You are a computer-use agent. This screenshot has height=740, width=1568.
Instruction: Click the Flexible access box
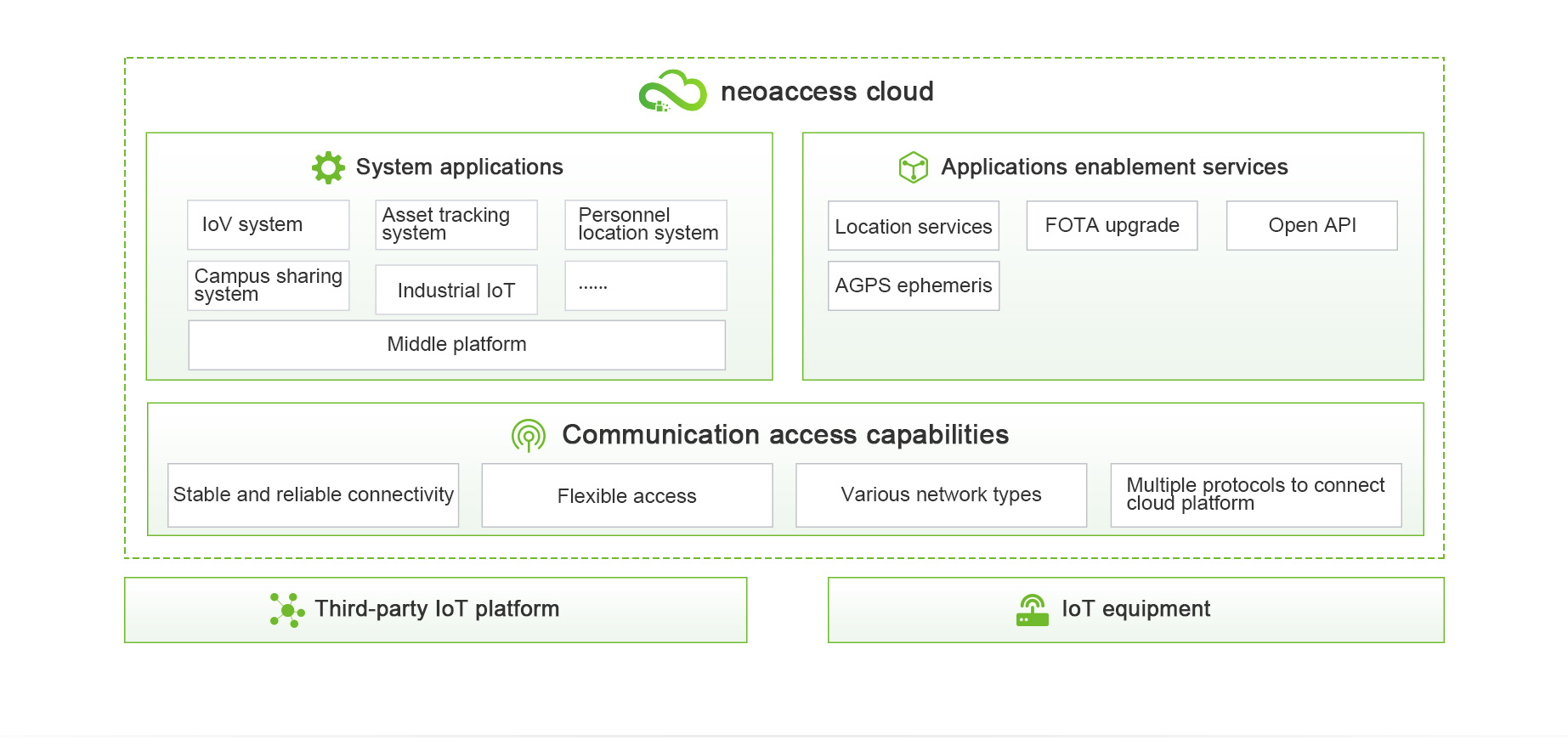627,495
